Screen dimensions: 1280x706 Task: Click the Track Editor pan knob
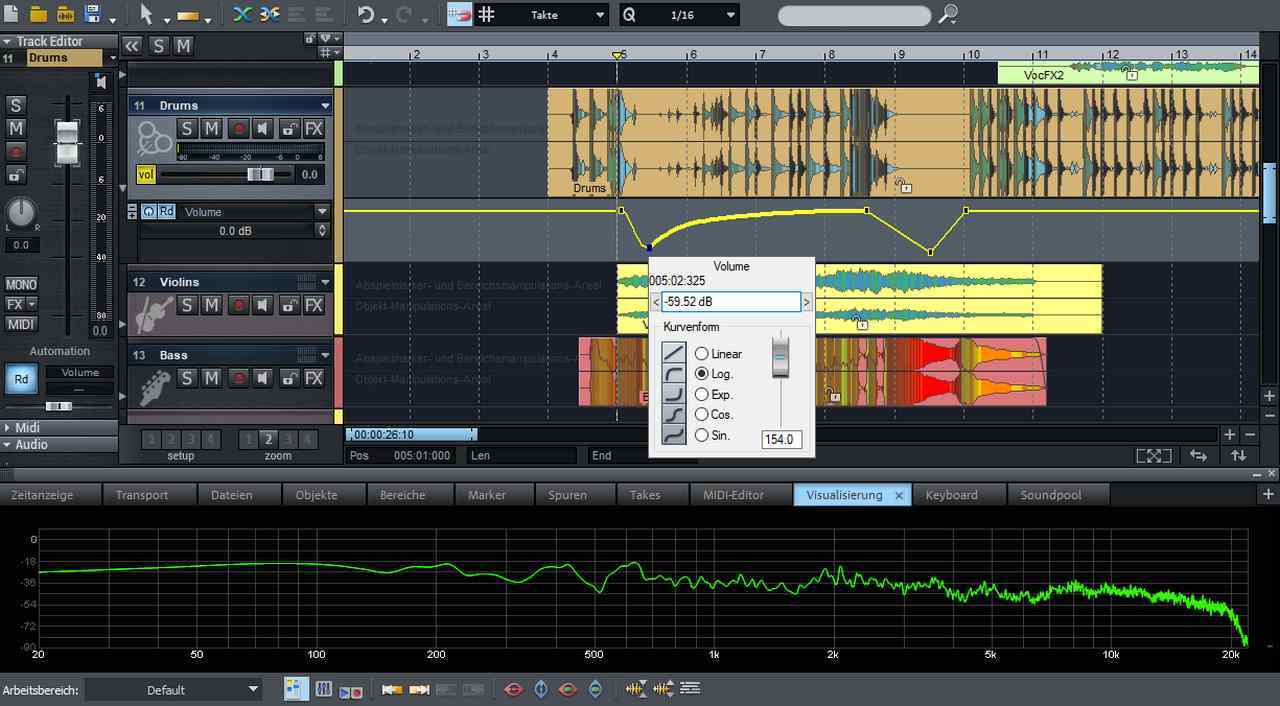[21, 212]
